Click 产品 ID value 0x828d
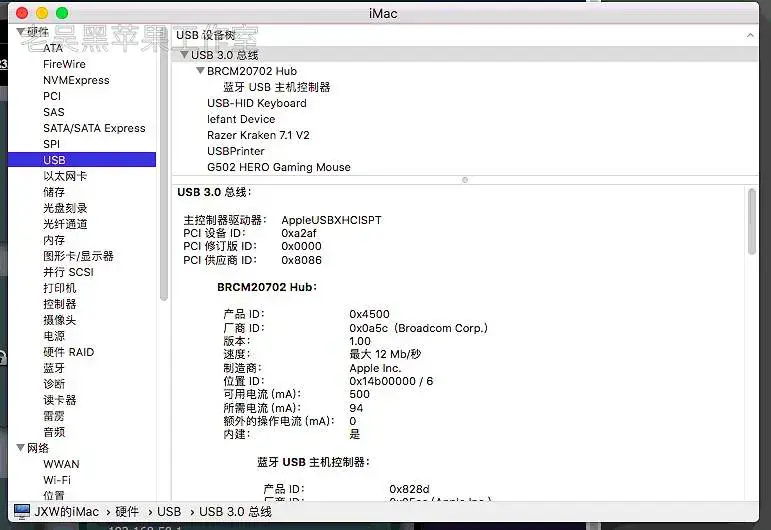 click(x=410, y=489)
